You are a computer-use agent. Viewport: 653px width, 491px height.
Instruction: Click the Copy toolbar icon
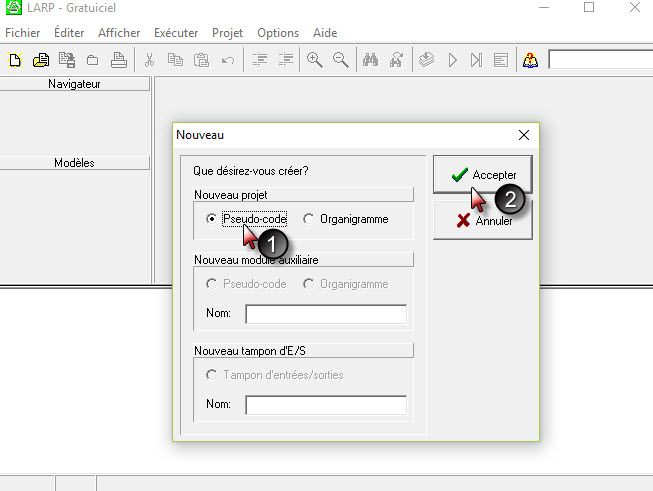tap(175, 60)
